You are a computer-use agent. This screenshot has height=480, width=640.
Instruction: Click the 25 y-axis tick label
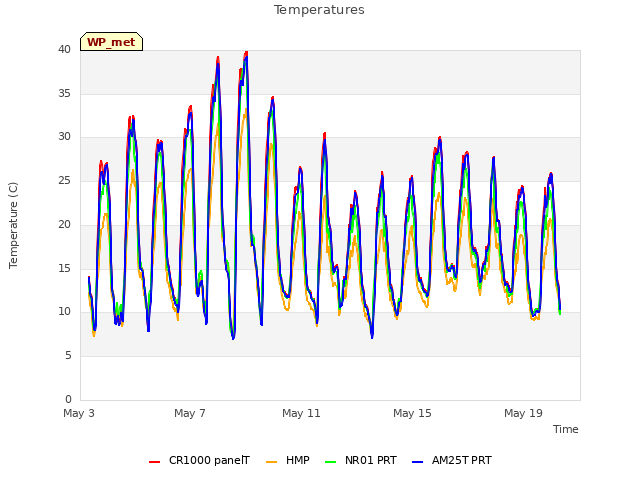click(64, 180)
